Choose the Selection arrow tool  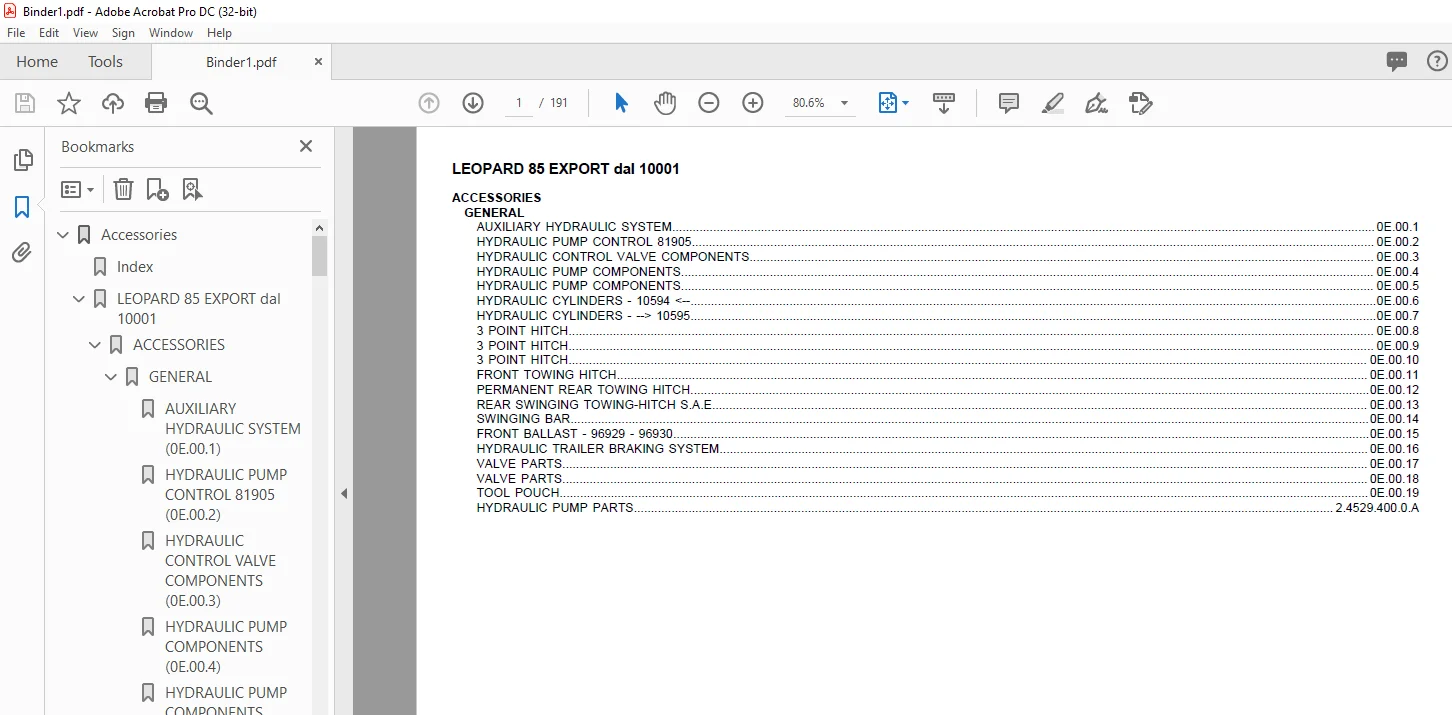click(621, 103)
